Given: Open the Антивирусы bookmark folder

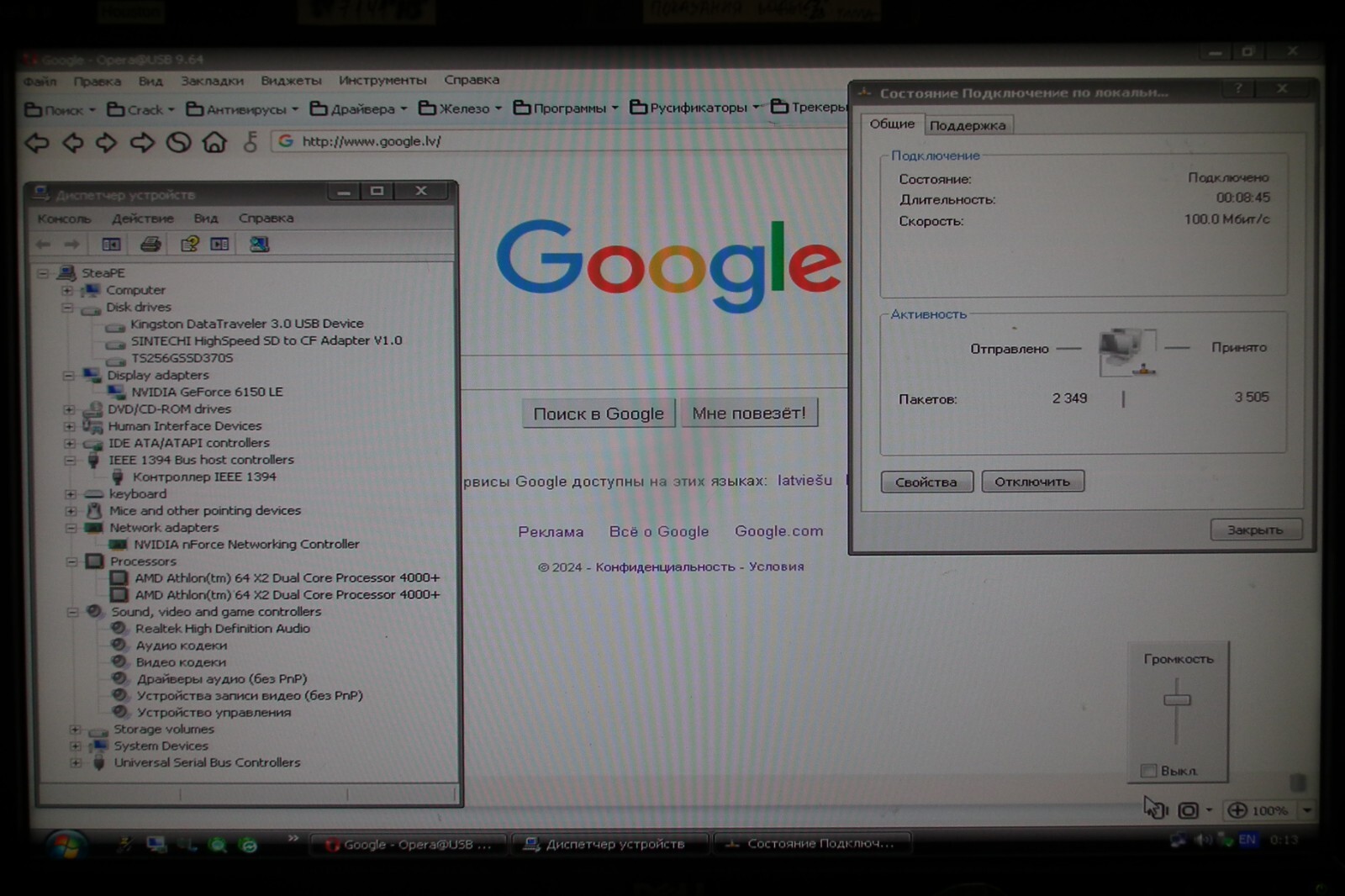Looking at the screenshot, I should pyautogui.click(x=242, y=109).
